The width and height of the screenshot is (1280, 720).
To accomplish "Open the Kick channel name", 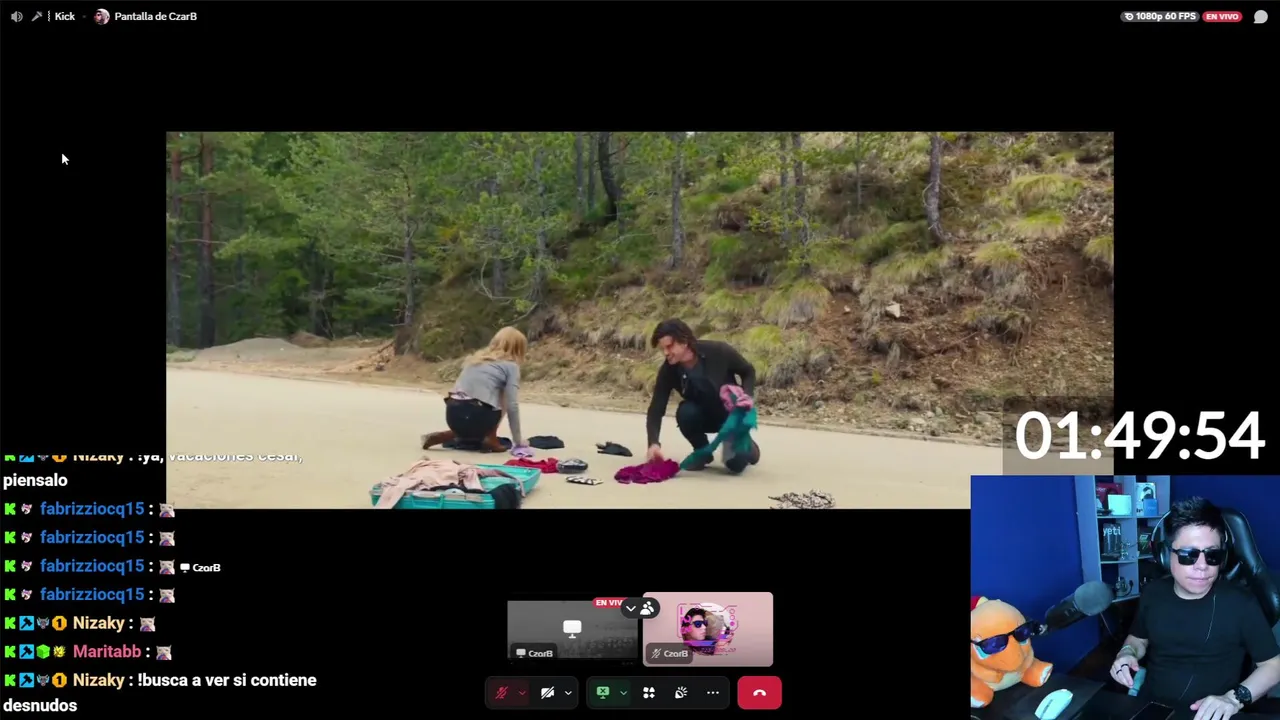I will [65, 16].
